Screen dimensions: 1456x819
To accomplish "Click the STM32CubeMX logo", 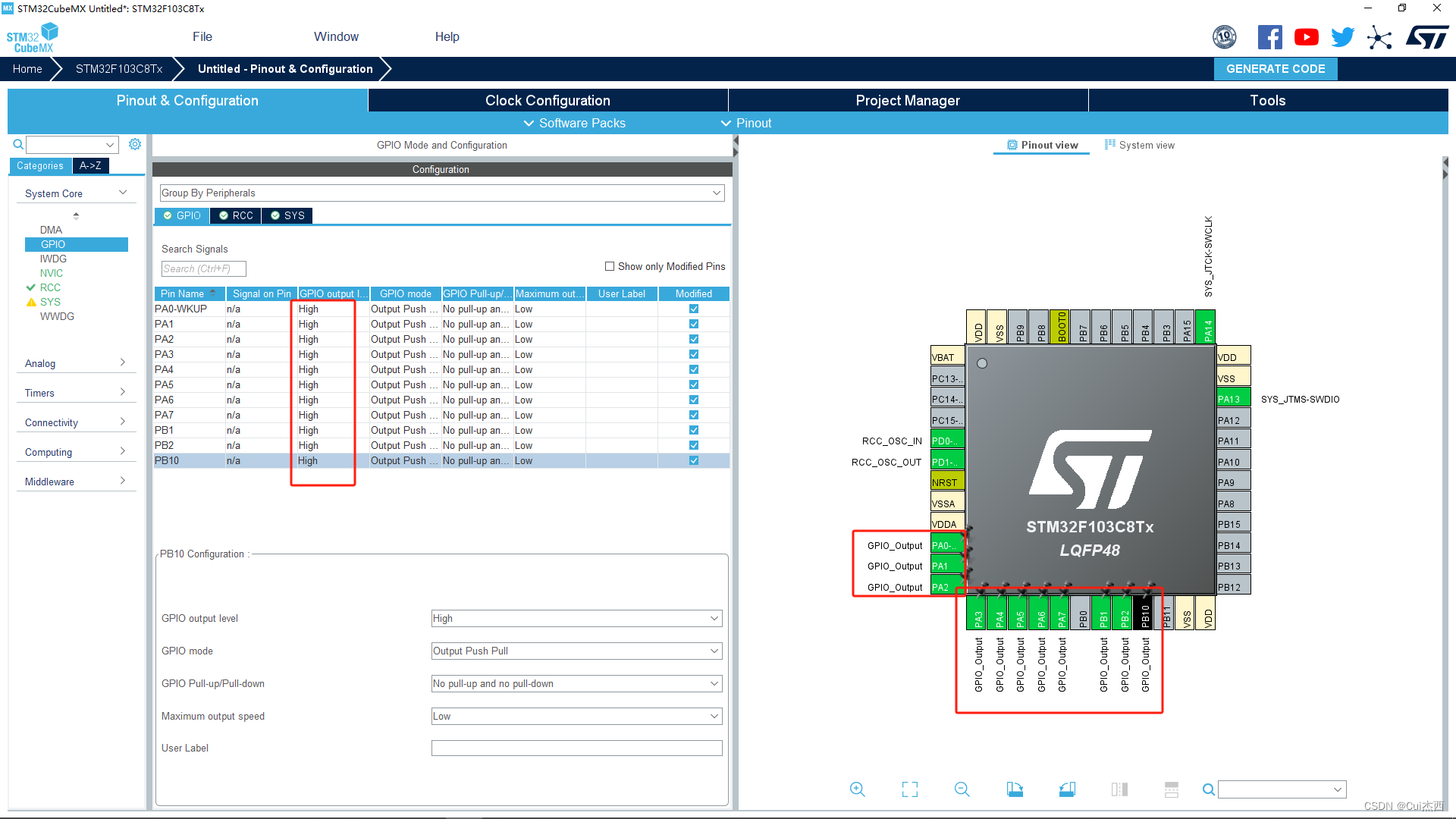I will pyautogui.click(x=33, y=37).
